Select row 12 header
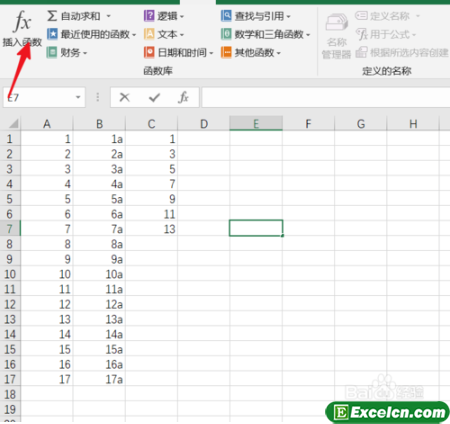Viewport: 450px width, 424px height. tap(10, 304)
